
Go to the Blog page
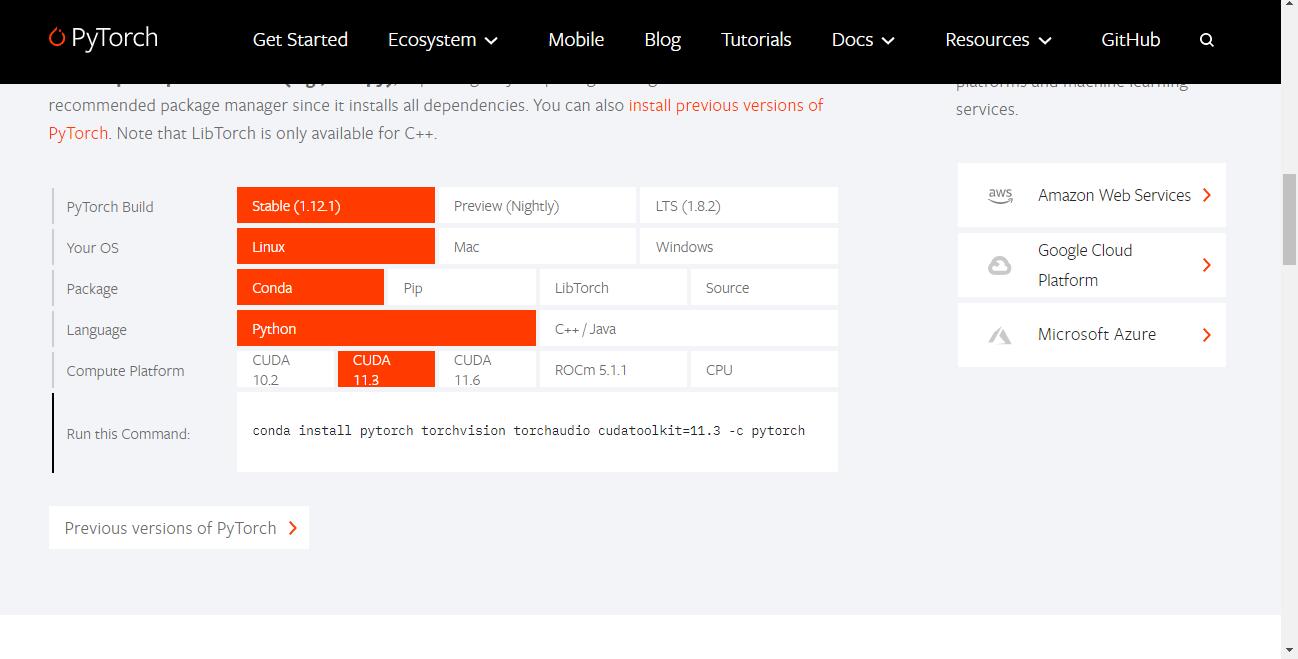tap(662, 40)
